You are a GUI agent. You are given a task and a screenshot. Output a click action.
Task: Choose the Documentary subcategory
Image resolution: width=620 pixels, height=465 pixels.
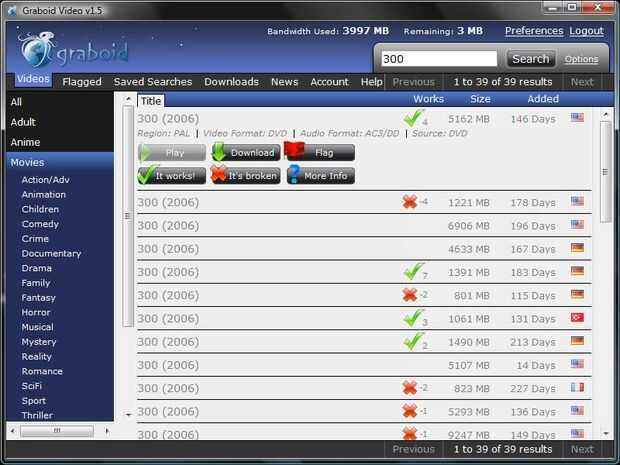51,253
